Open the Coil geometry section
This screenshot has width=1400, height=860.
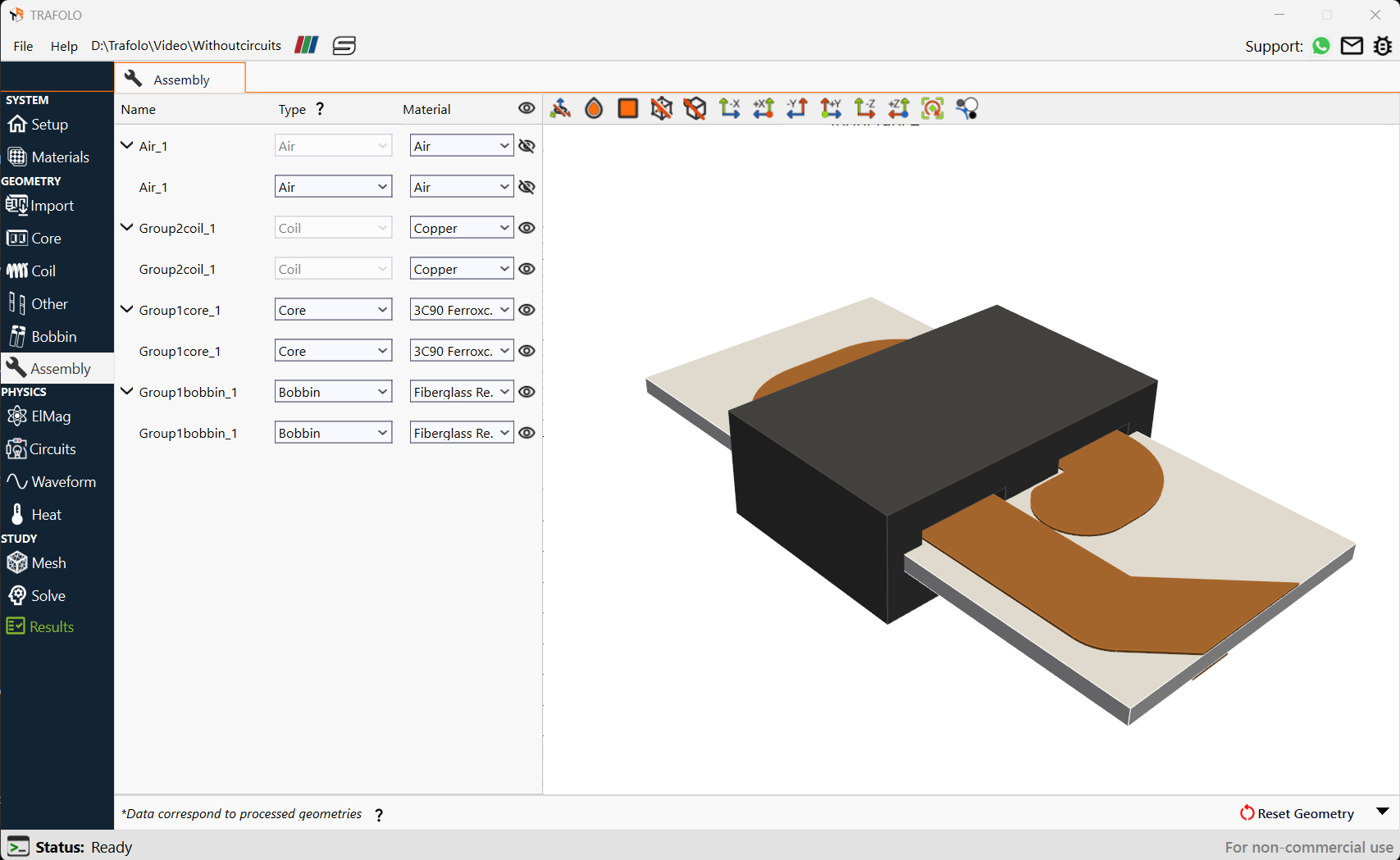click(57, 271)
